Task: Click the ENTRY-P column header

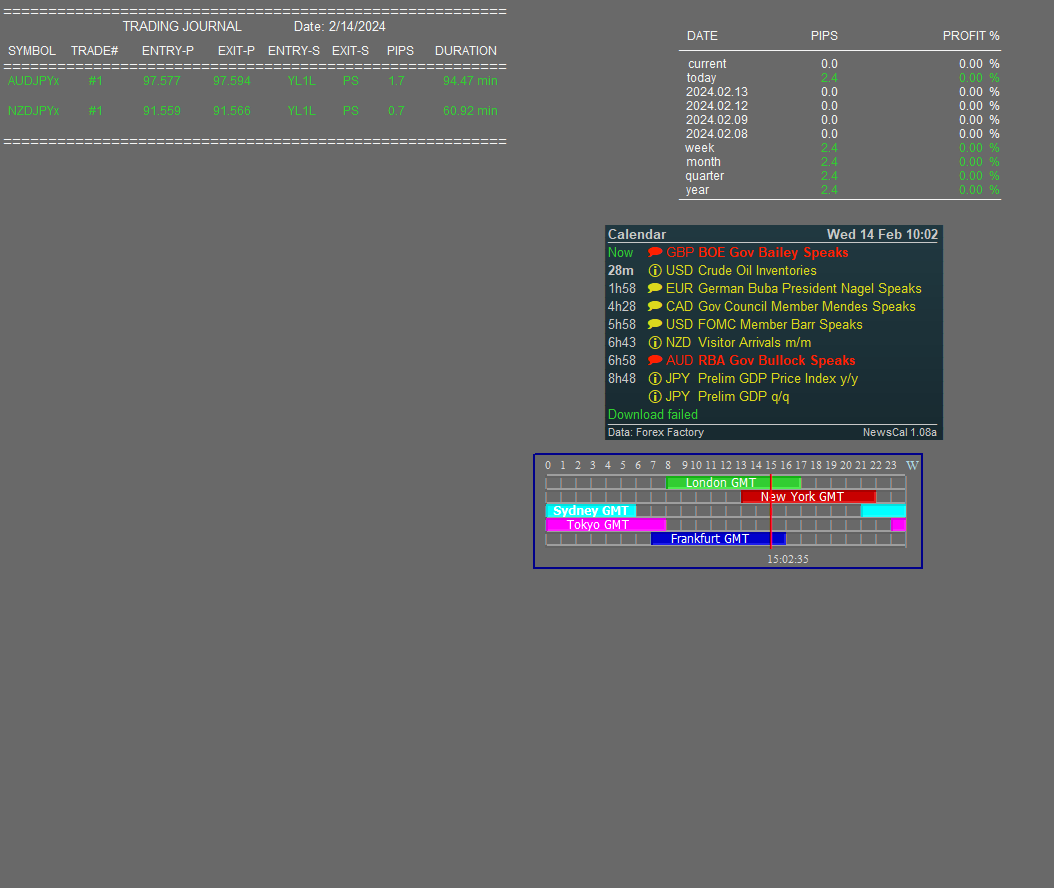Action: click(x=167, y=51)
